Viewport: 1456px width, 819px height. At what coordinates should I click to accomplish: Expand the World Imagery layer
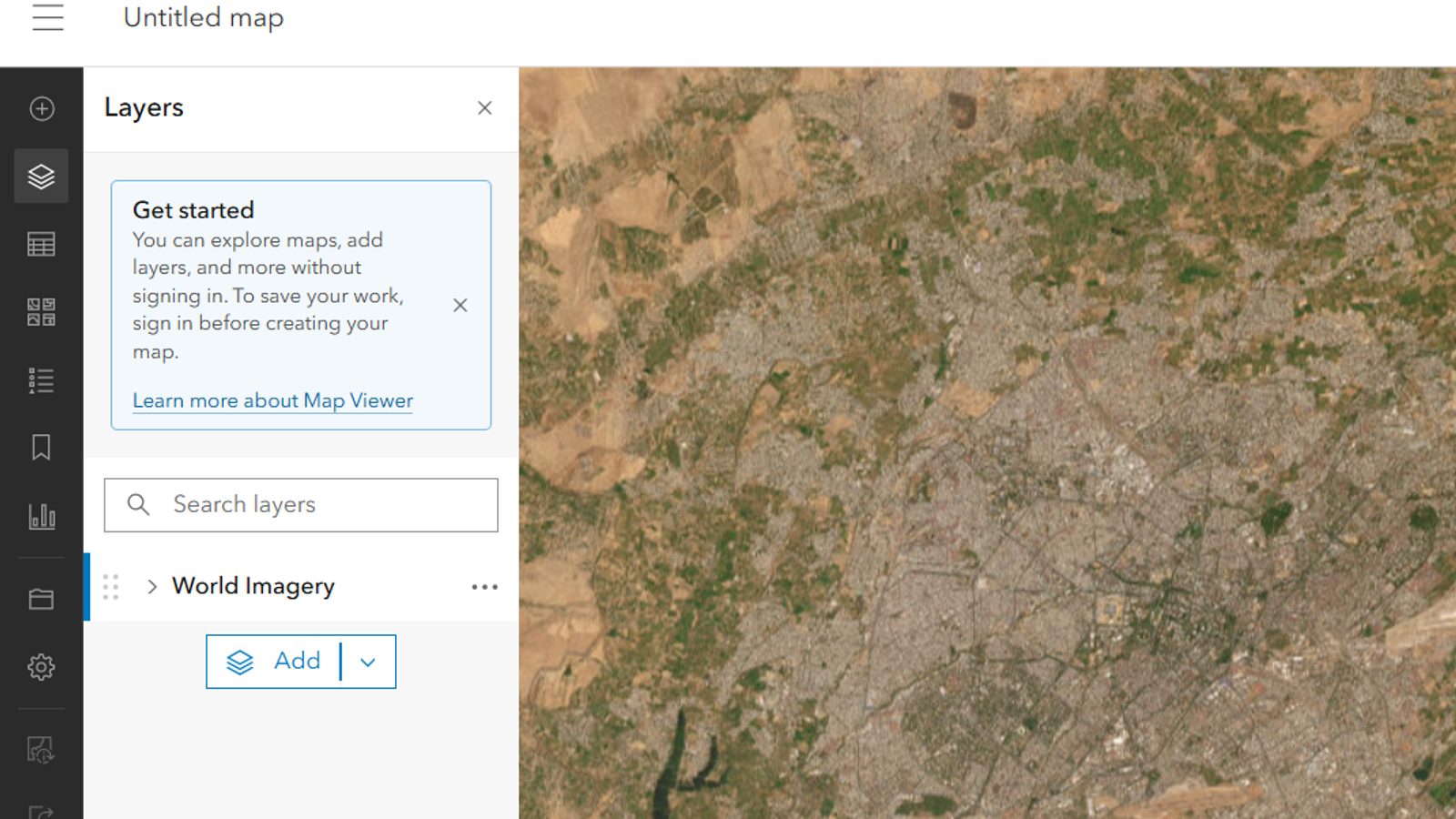(152, 587)
